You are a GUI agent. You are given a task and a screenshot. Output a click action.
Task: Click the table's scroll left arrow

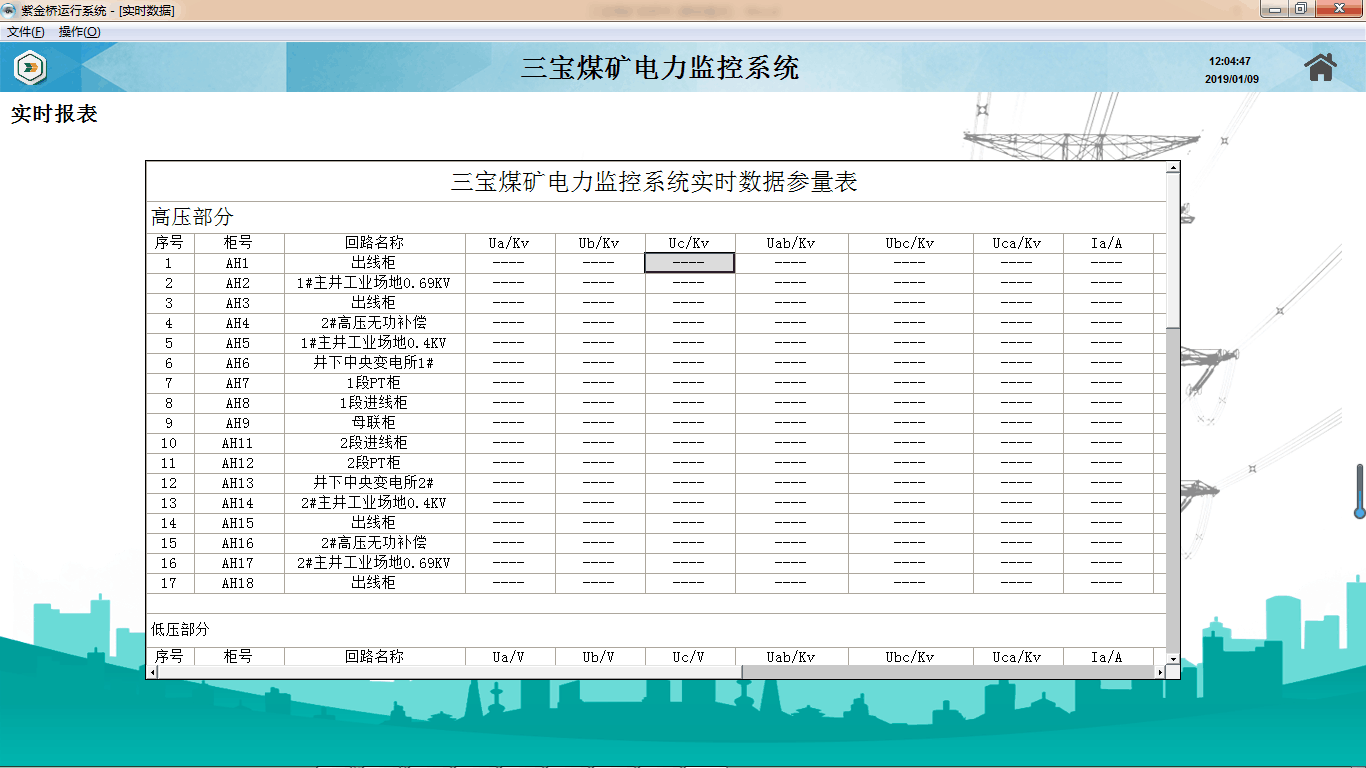click(153, 672)
